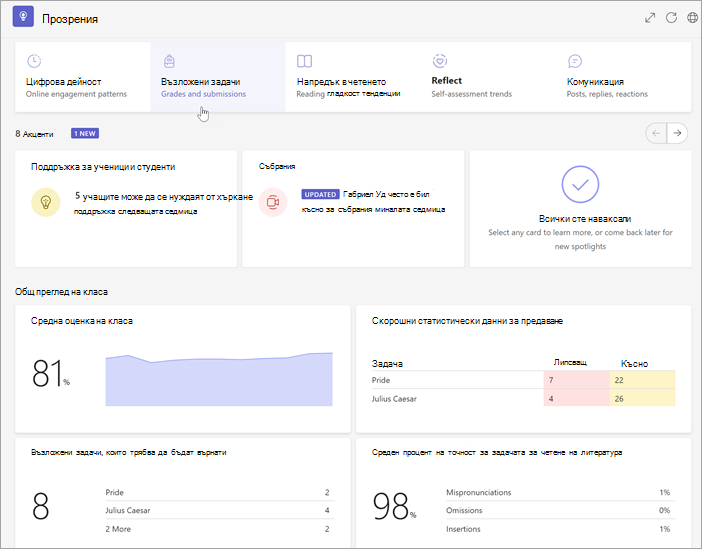Click the checkmark circle all caught up icon

pos(580,184)
